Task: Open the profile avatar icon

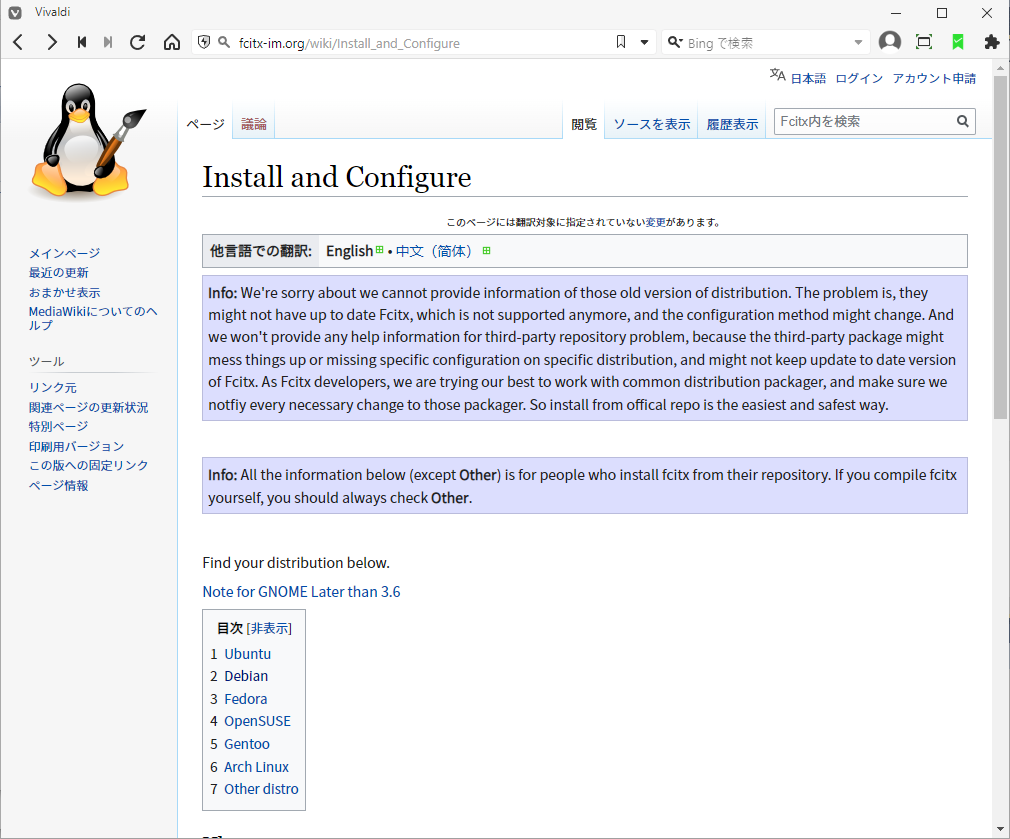Action: coord(889,42)
